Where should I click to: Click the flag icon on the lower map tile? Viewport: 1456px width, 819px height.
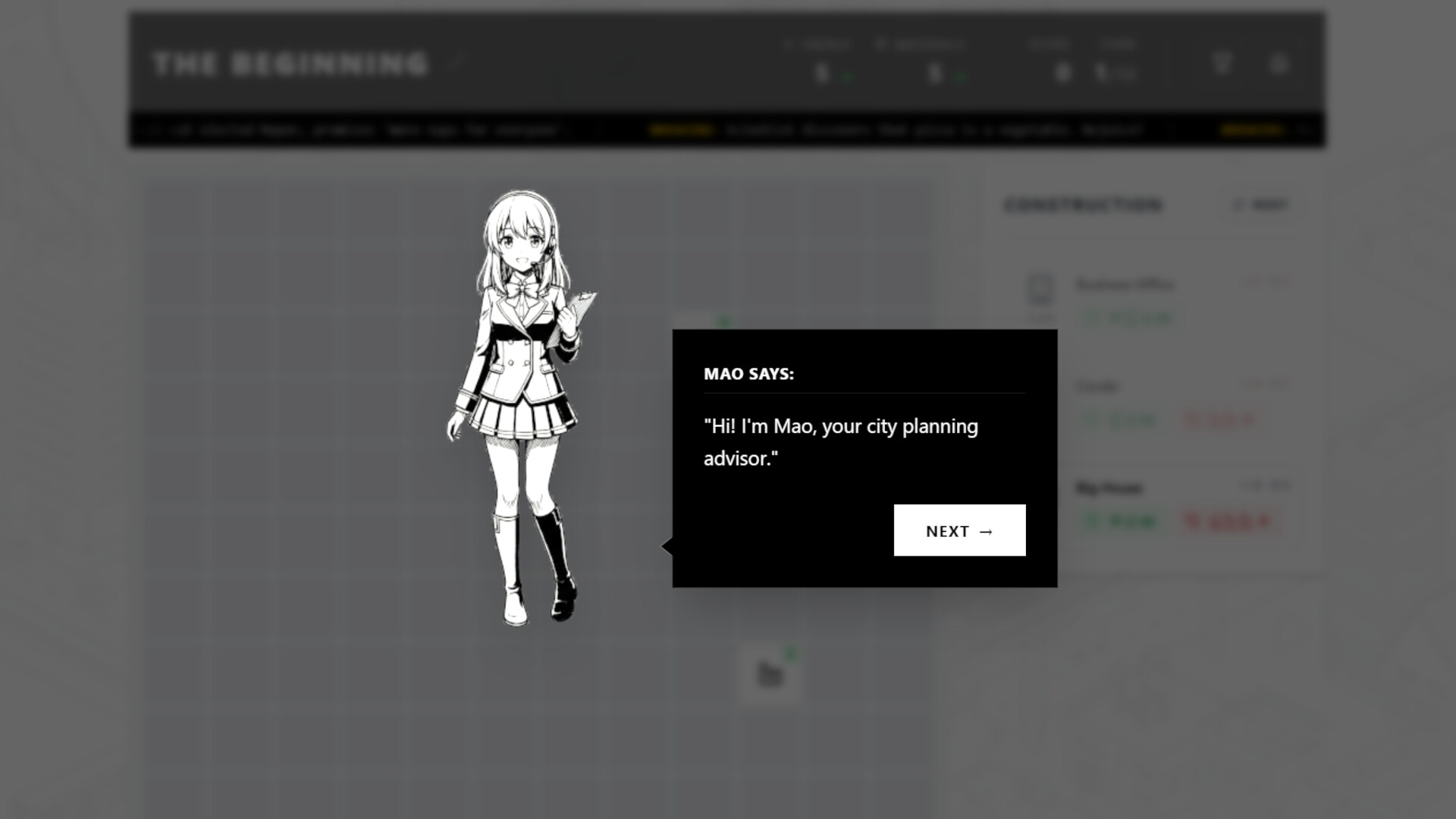tap(770, 674)
